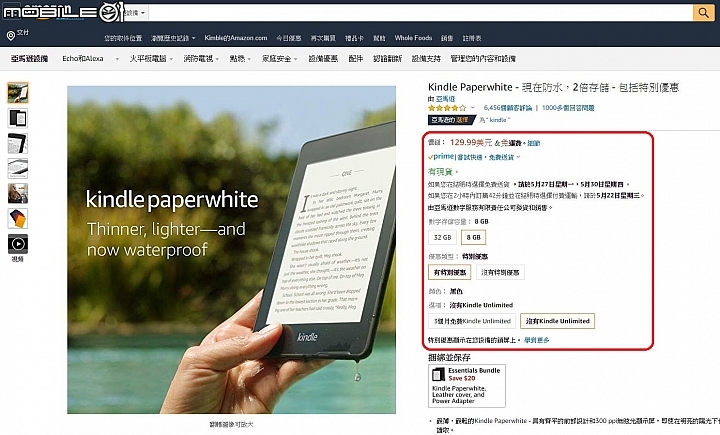
Task: Expand the Echo和Alexa dropdown arrow
Action: (x=117, y=59)
